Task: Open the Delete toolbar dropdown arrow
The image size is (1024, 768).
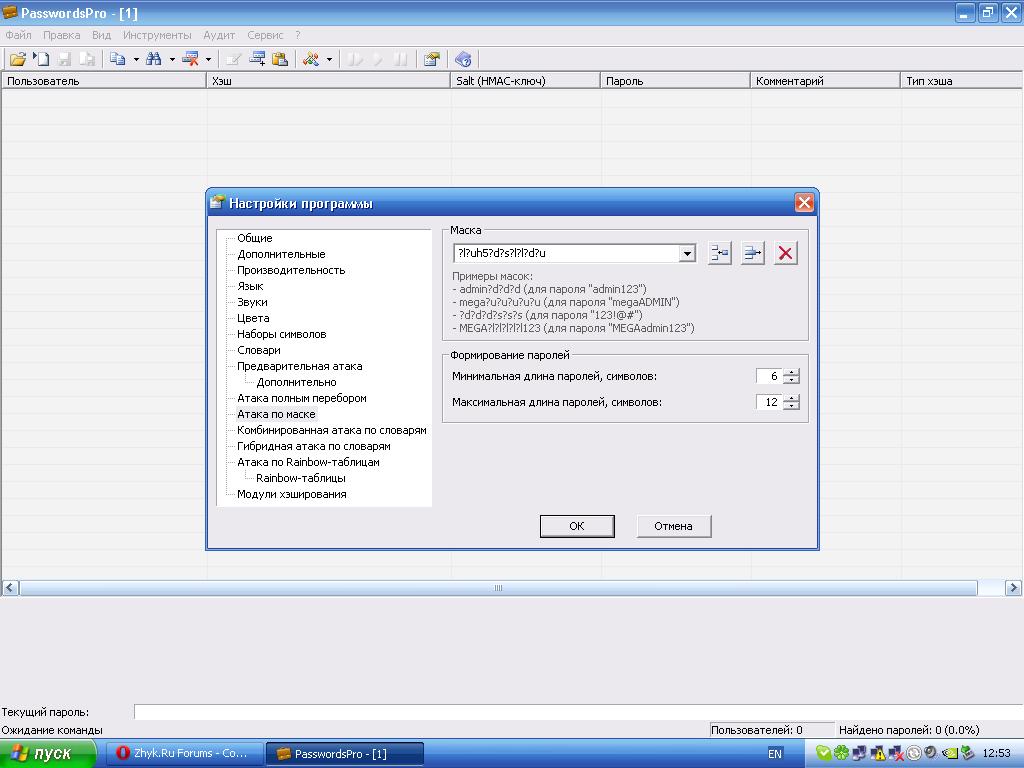Action: point(208,59)
